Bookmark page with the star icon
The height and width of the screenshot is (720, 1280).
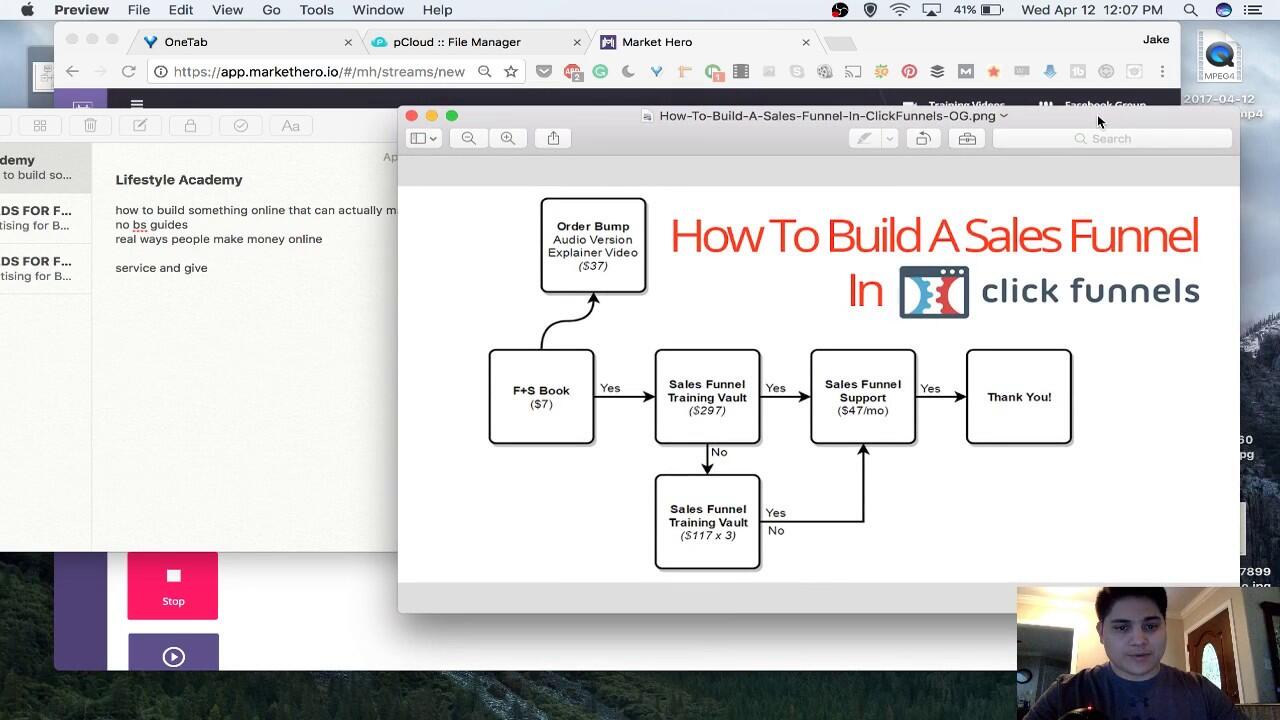[511, 72]
